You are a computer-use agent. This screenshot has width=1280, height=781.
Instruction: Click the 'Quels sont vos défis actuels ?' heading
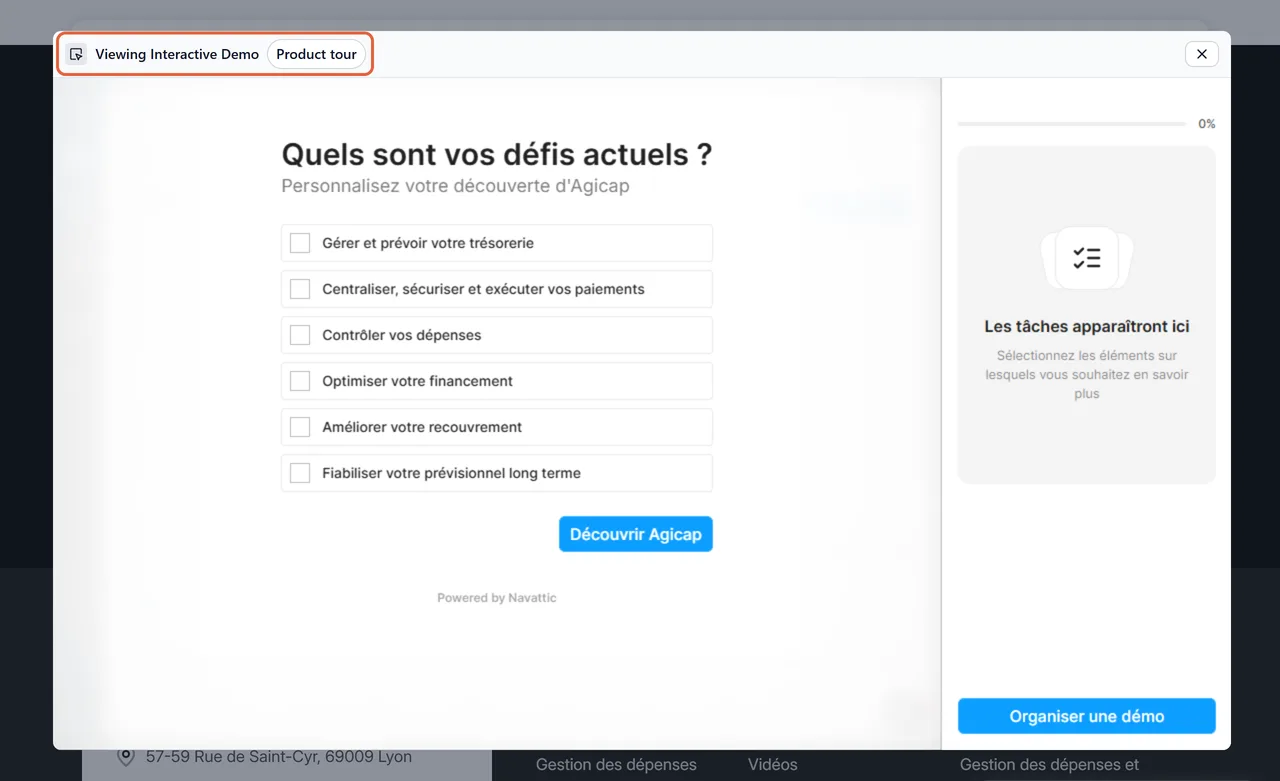[x=497, y=154]
